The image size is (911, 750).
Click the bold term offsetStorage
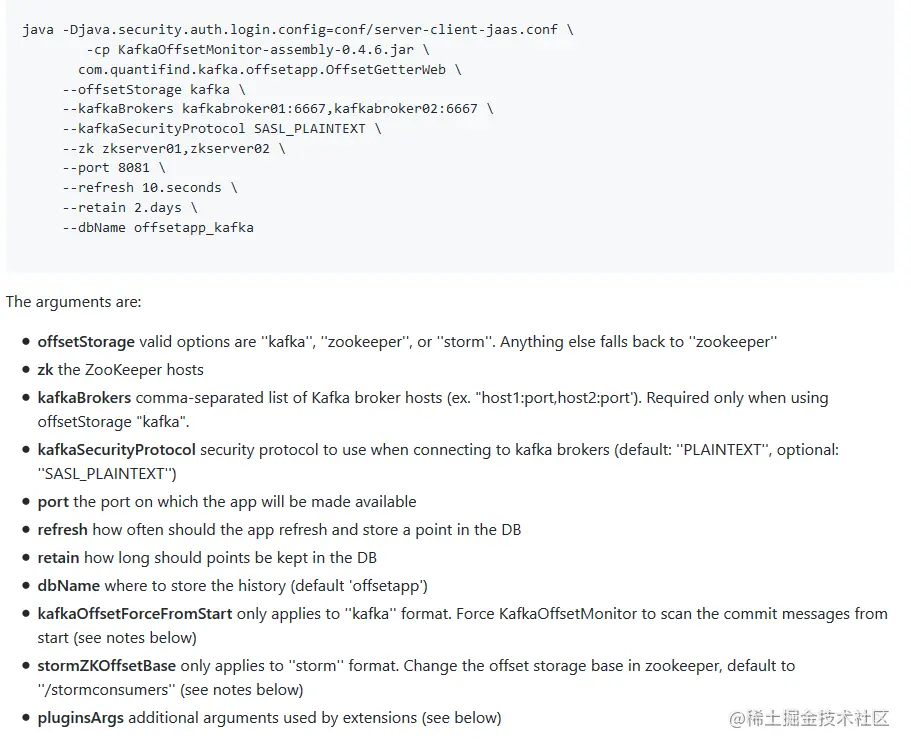tap(86, 342)
